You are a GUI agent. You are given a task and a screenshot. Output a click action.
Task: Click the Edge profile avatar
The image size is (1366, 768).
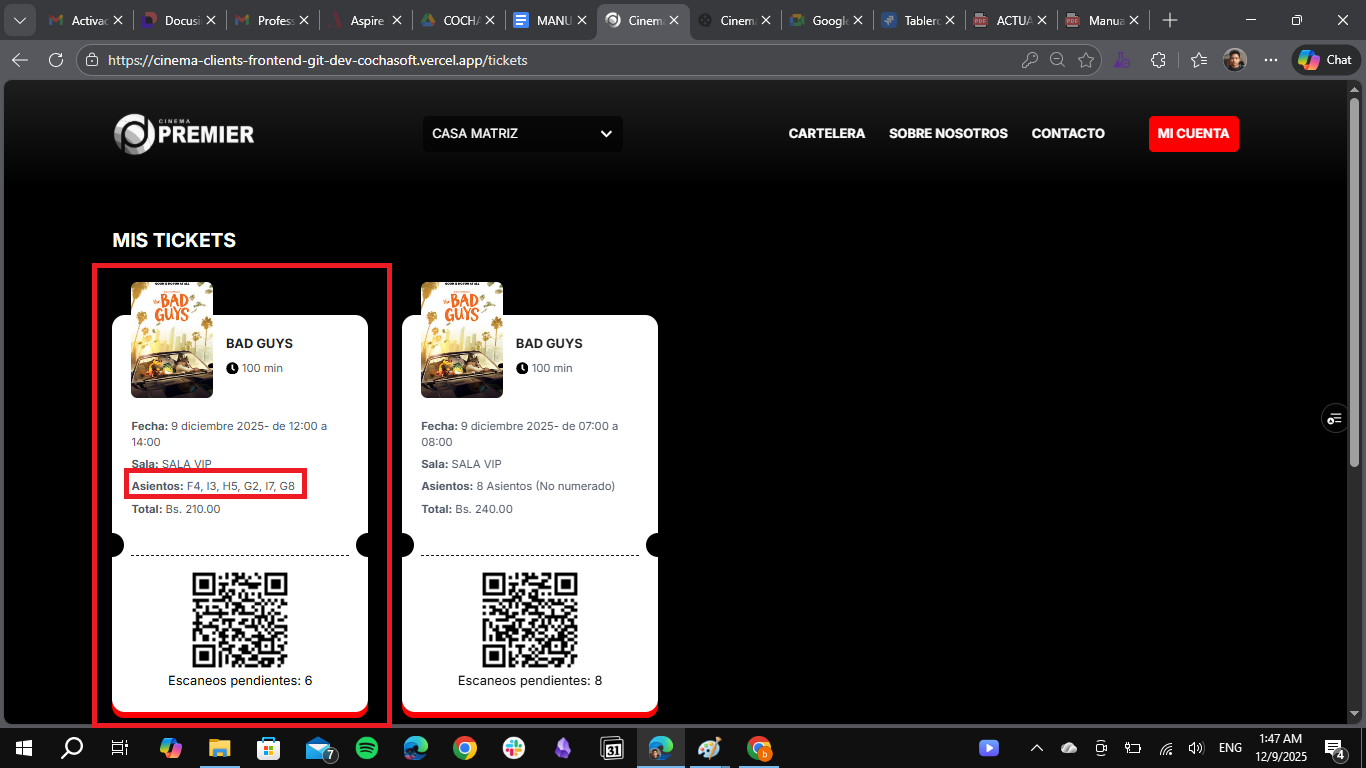point(1234,60)
